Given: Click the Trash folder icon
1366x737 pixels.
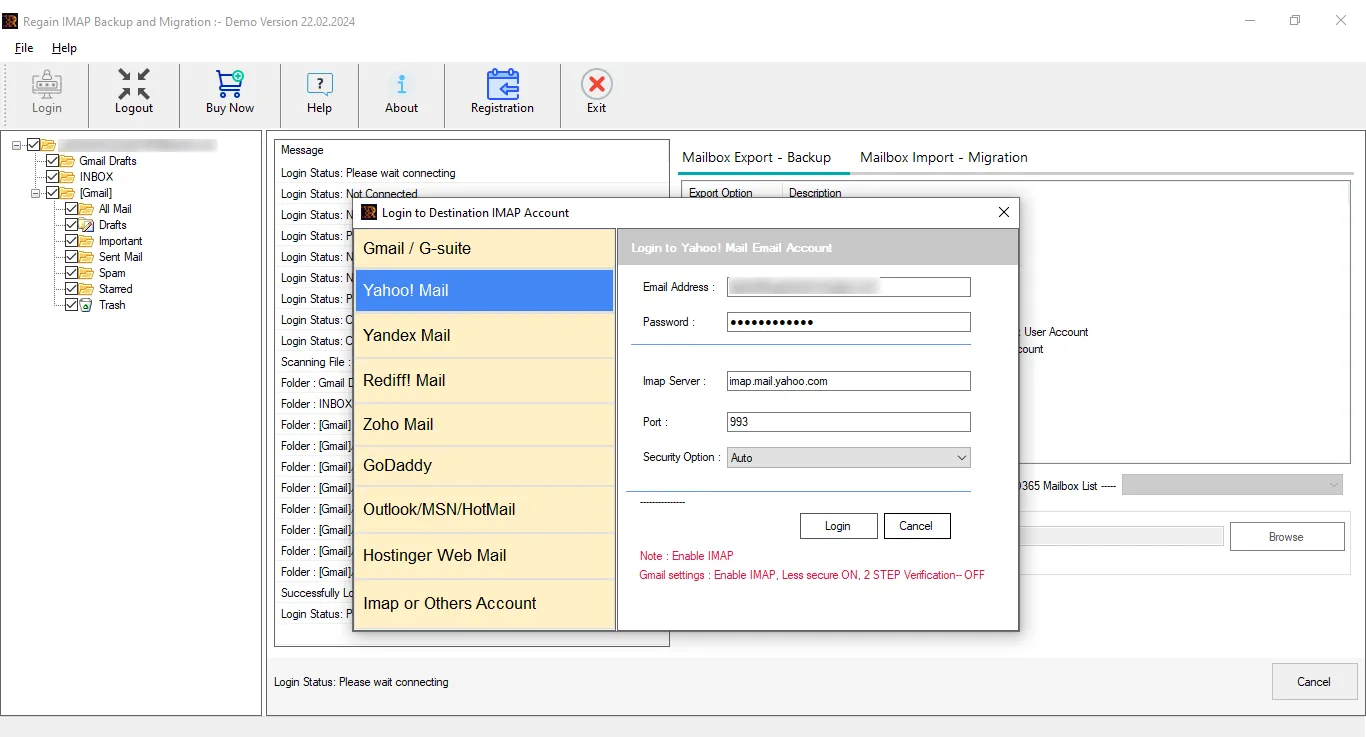Looking at the screenshot, I should (87, 305).
